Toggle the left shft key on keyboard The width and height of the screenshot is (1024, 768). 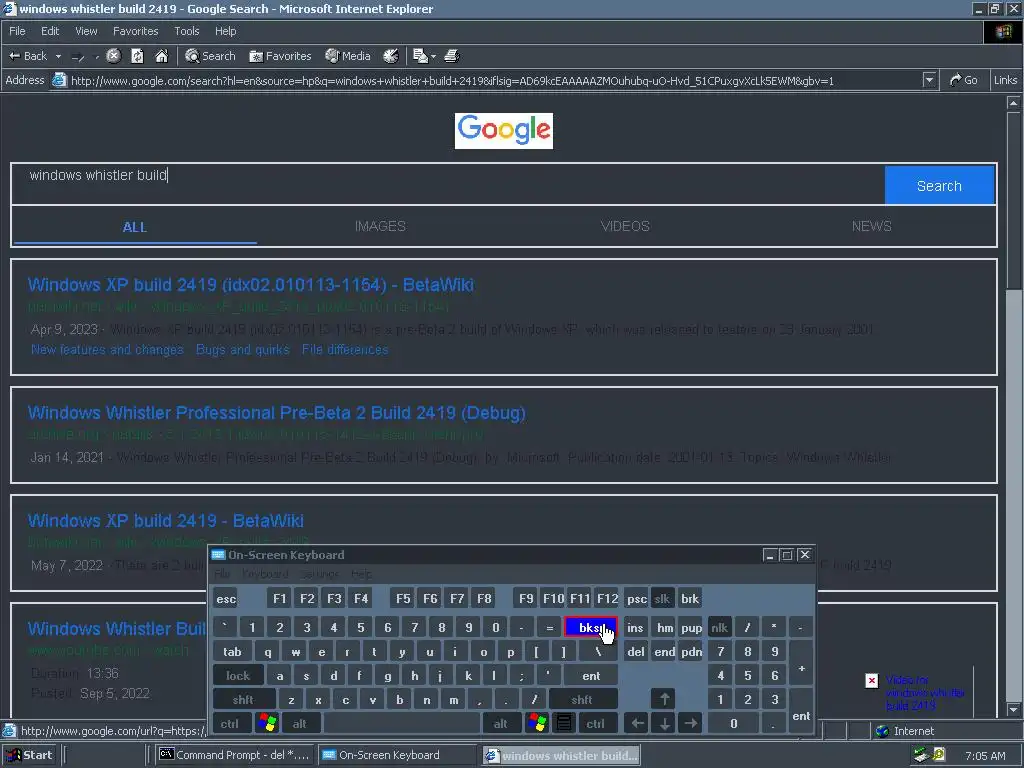(x=243, y=699)
